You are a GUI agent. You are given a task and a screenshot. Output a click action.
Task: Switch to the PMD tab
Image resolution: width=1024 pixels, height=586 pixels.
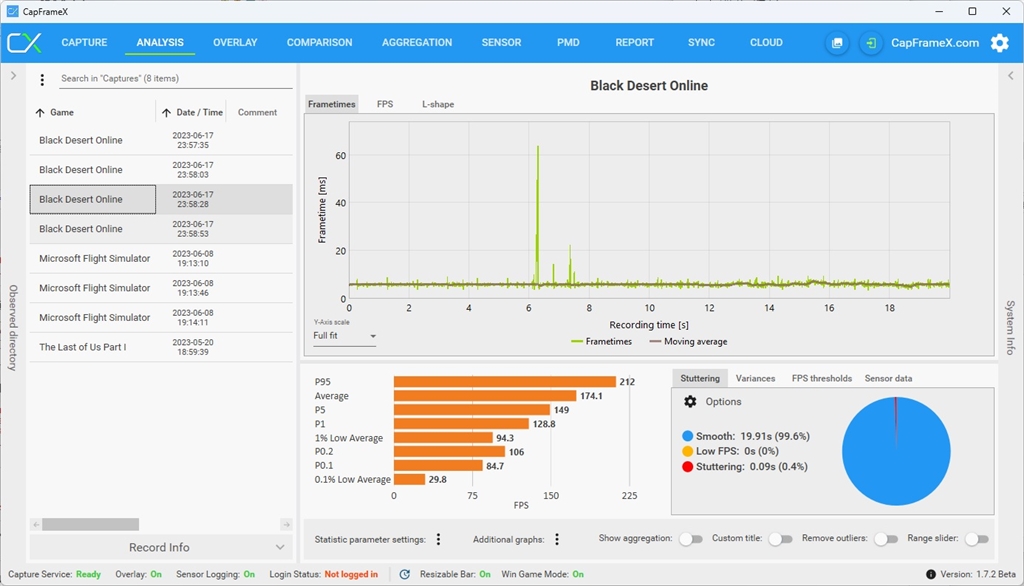coord(568,42)
